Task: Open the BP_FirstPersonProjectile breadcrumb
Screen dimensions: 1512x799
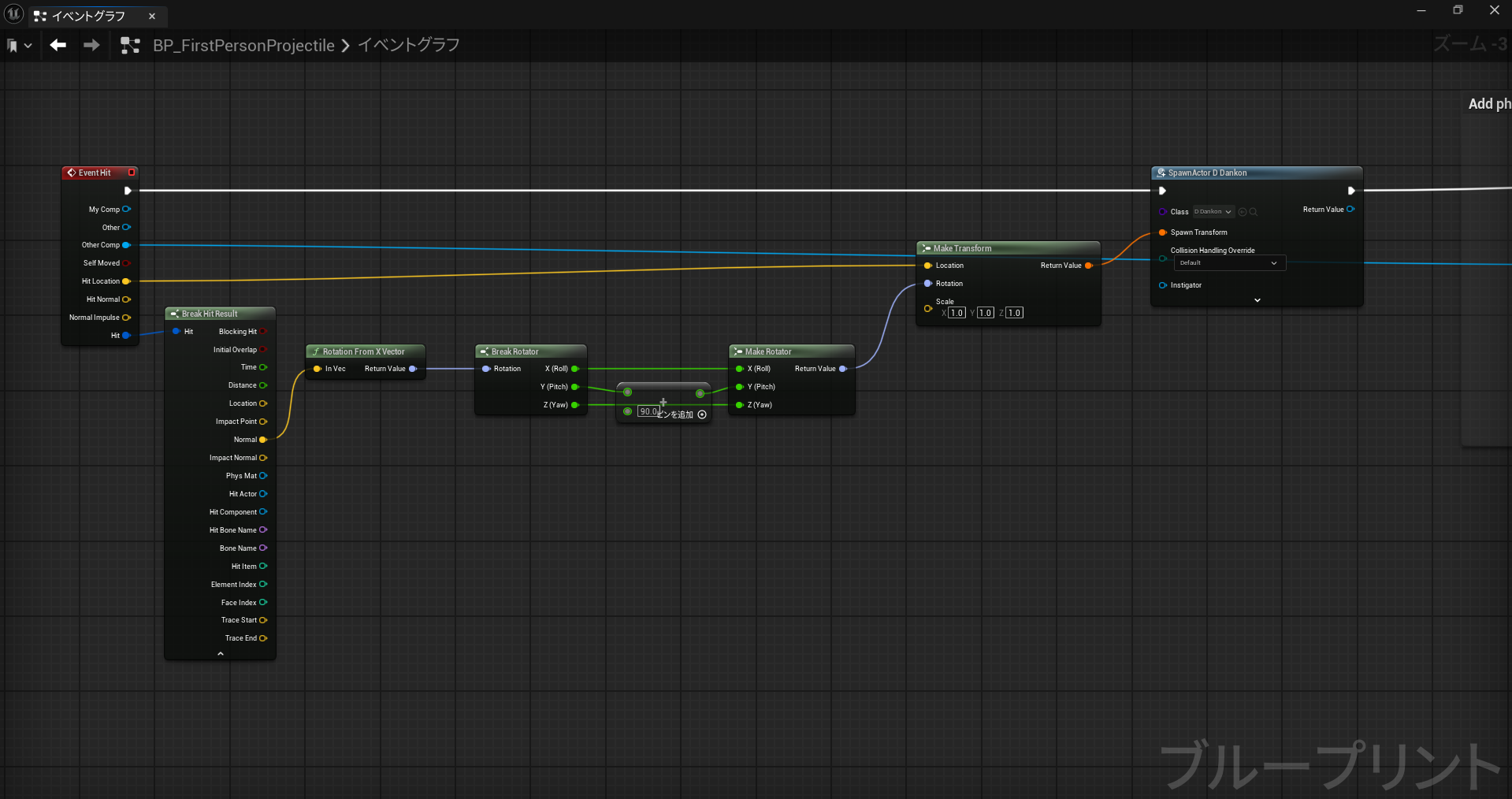Action: pyautogui.click(x=243, y=46)
